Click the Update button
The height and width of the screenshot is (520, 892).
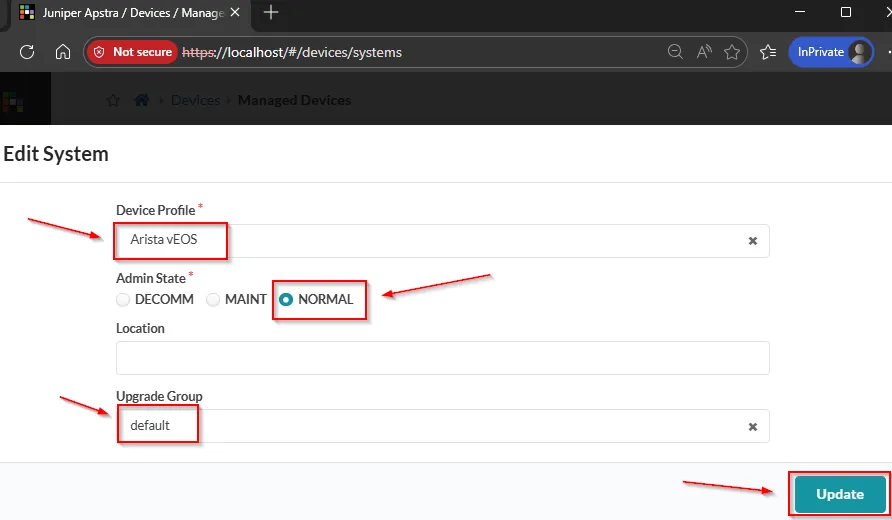(x=840, y=494)
